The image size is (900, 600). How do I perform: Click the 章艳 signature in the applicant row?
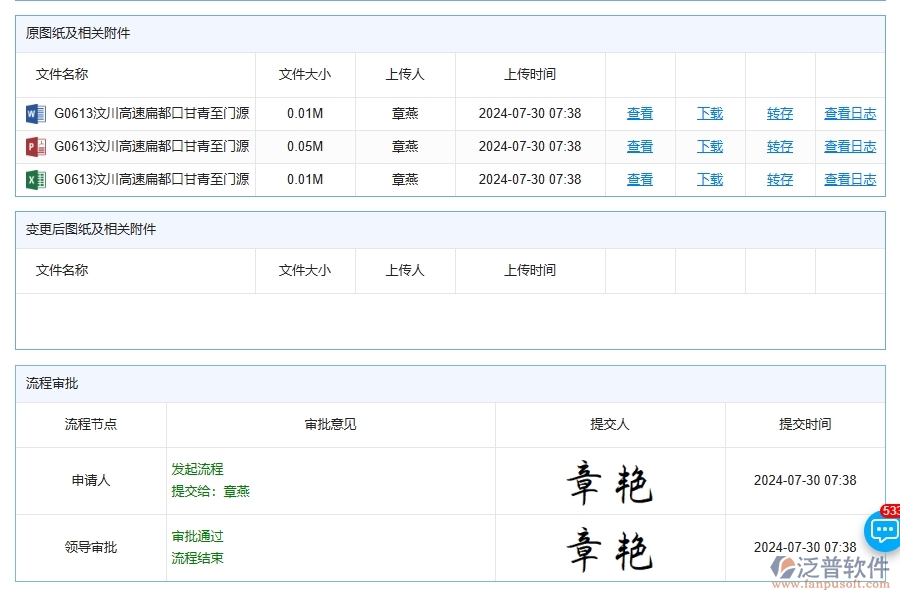point(610,480)
